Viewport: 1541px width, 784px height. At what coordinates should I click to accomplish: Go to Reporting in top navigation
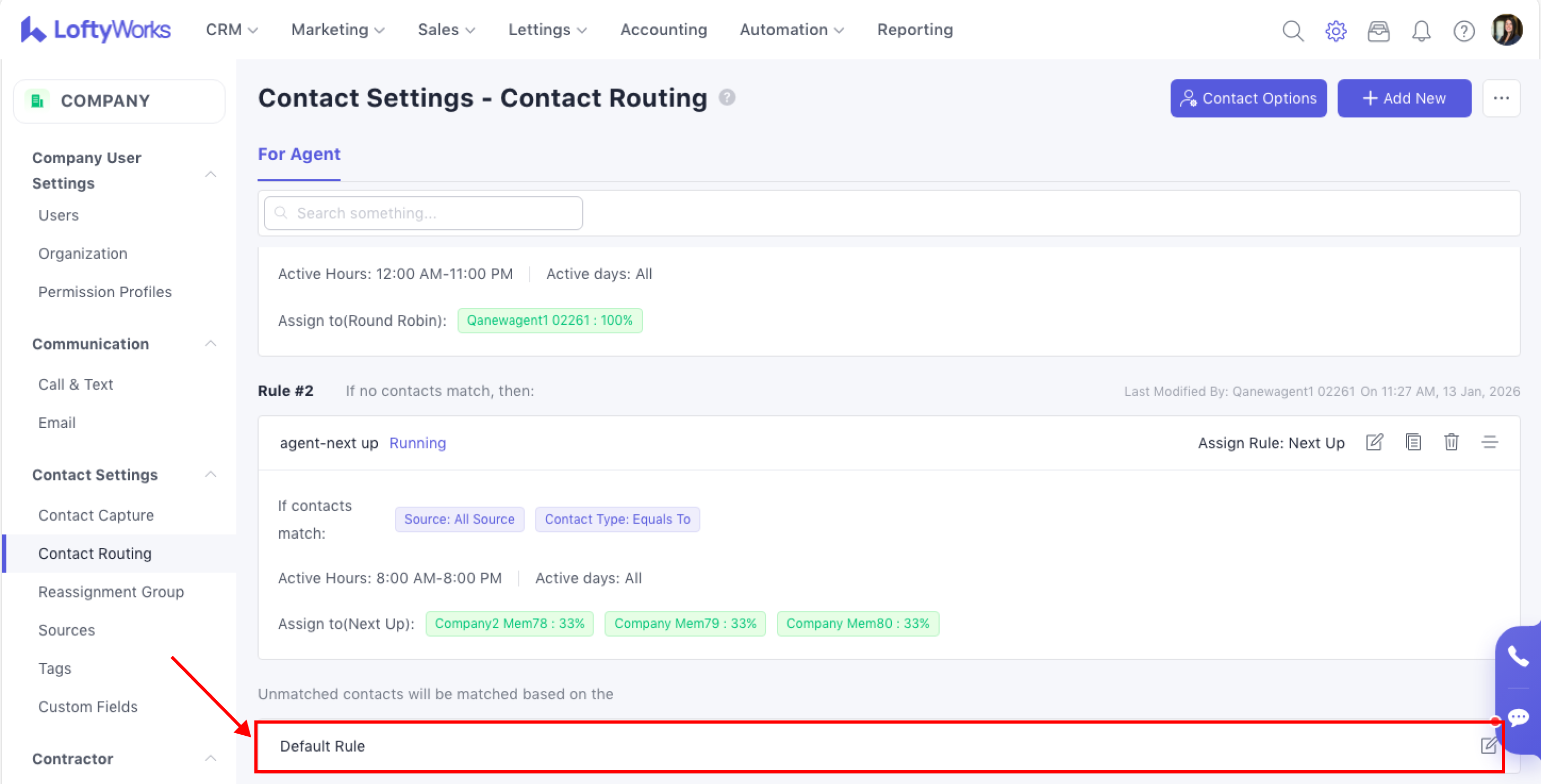(x=914, y=29)
